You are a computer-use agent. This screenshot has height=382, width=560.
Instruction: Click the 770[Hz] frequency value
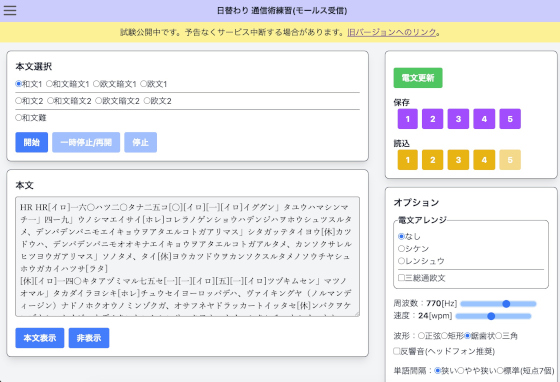click(x=441, y=303)
